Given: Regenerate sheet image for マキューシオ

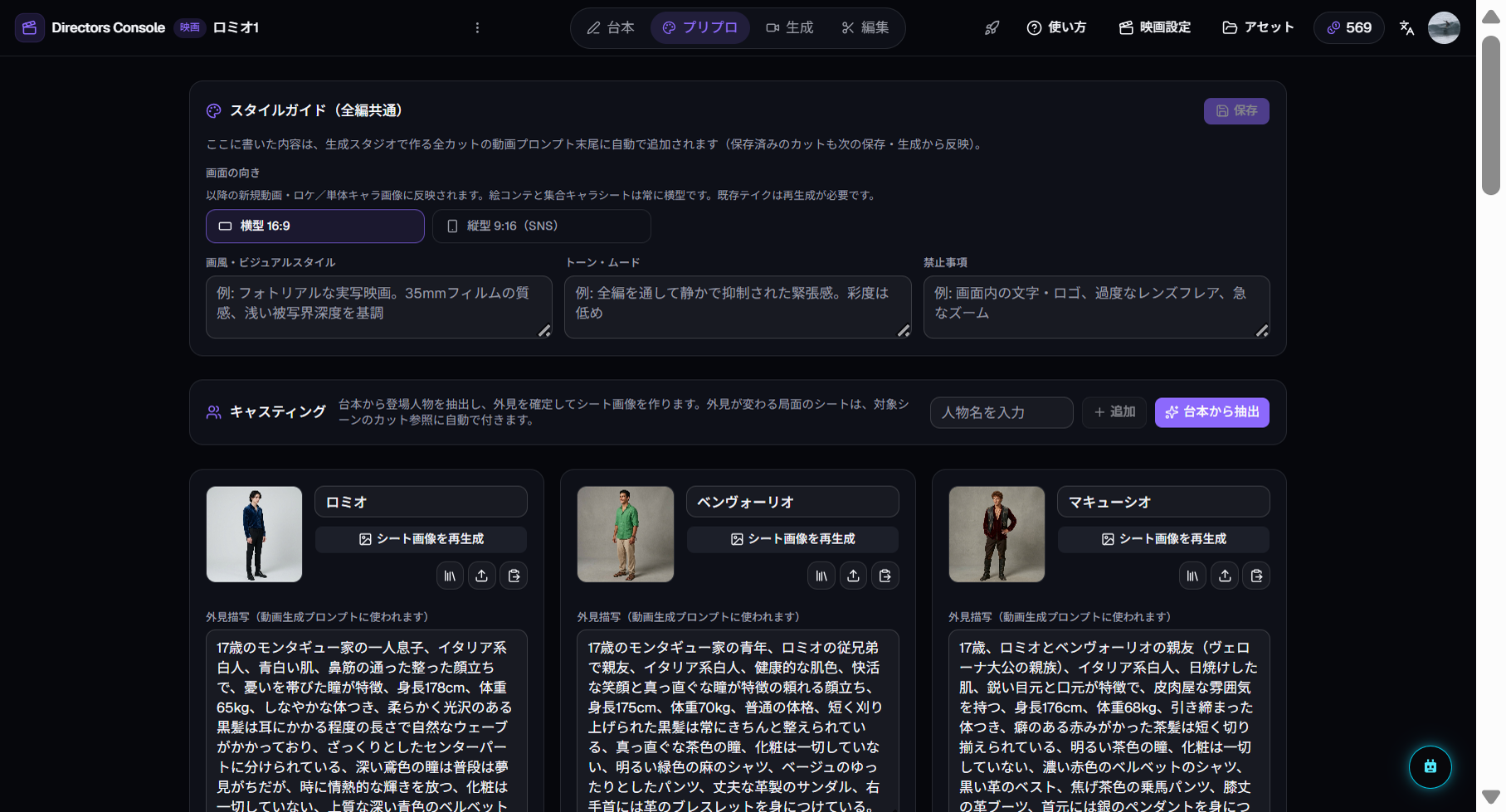Looking at the screenshot, I should point(1163,539).
